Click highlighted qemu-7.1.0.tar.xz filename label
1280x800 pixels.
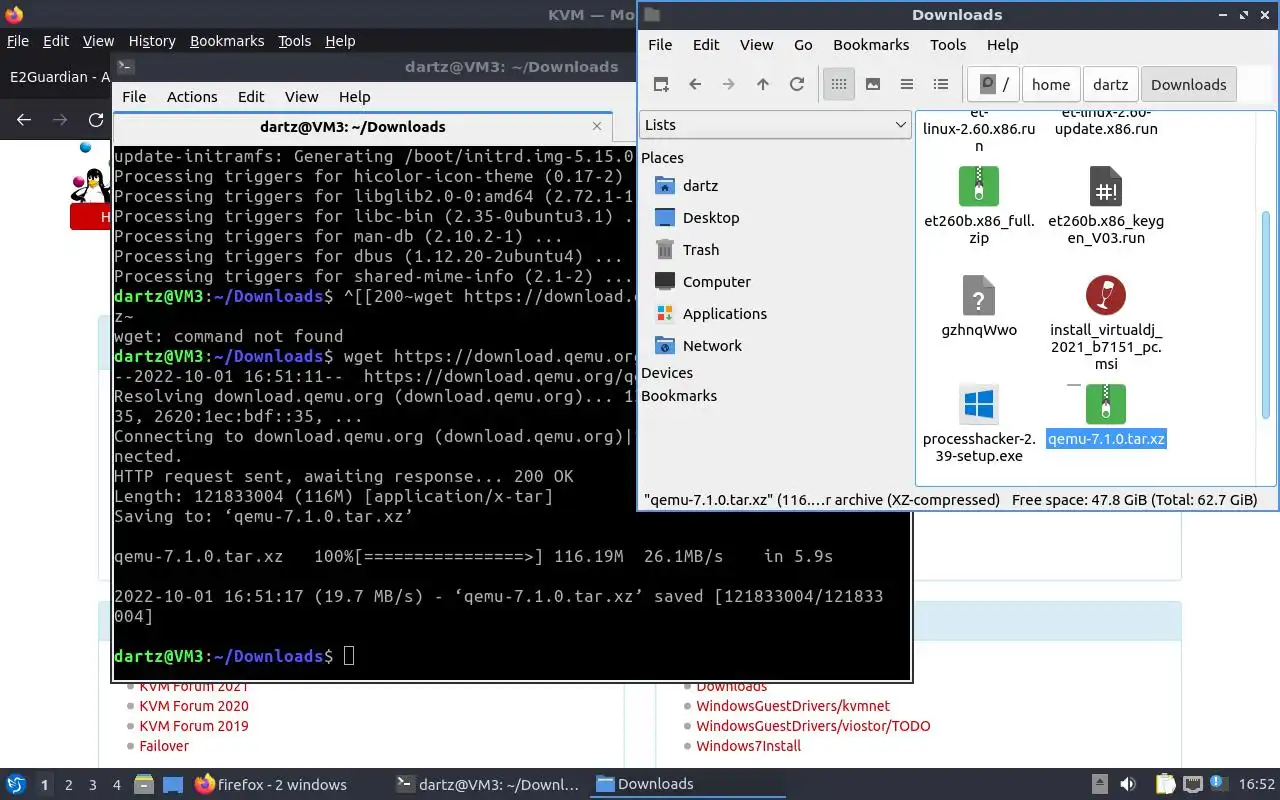click(x=1106, y=439)
